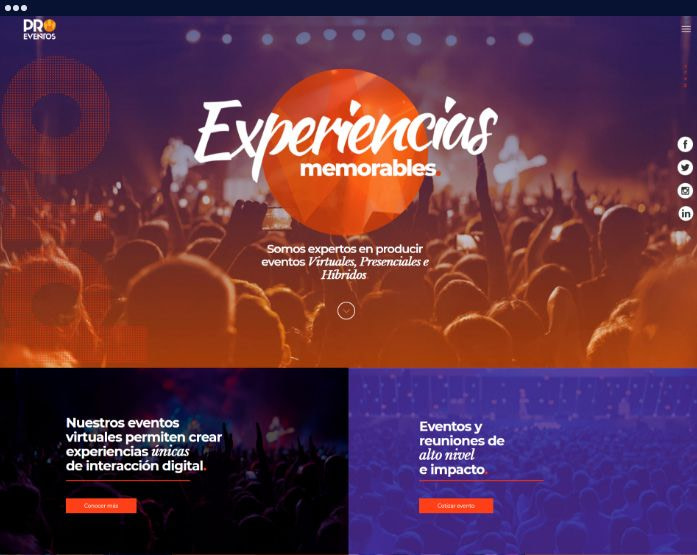697x555 pixels.
Task: Click the Experiencias script headline
Action: [x=346, y=133]
